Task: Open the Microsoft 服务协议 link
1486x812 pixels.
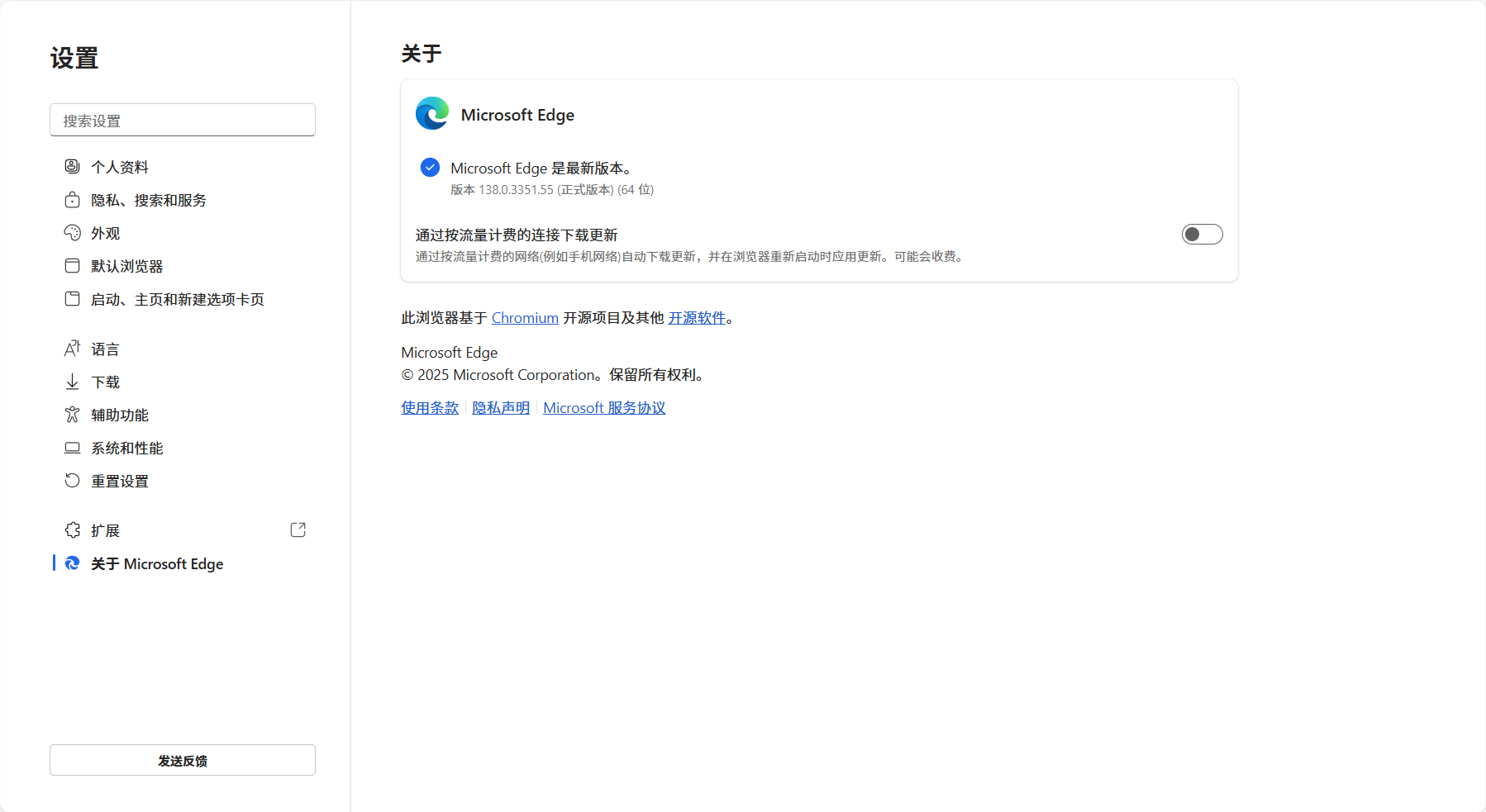Action: 604,408
